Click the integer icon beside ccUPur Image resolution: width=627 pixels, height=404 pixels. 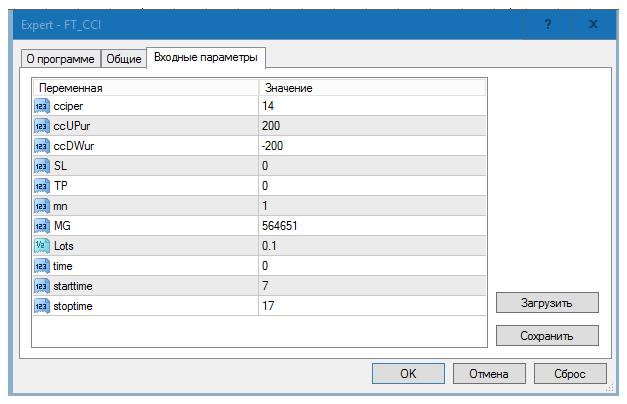(42, 126)
